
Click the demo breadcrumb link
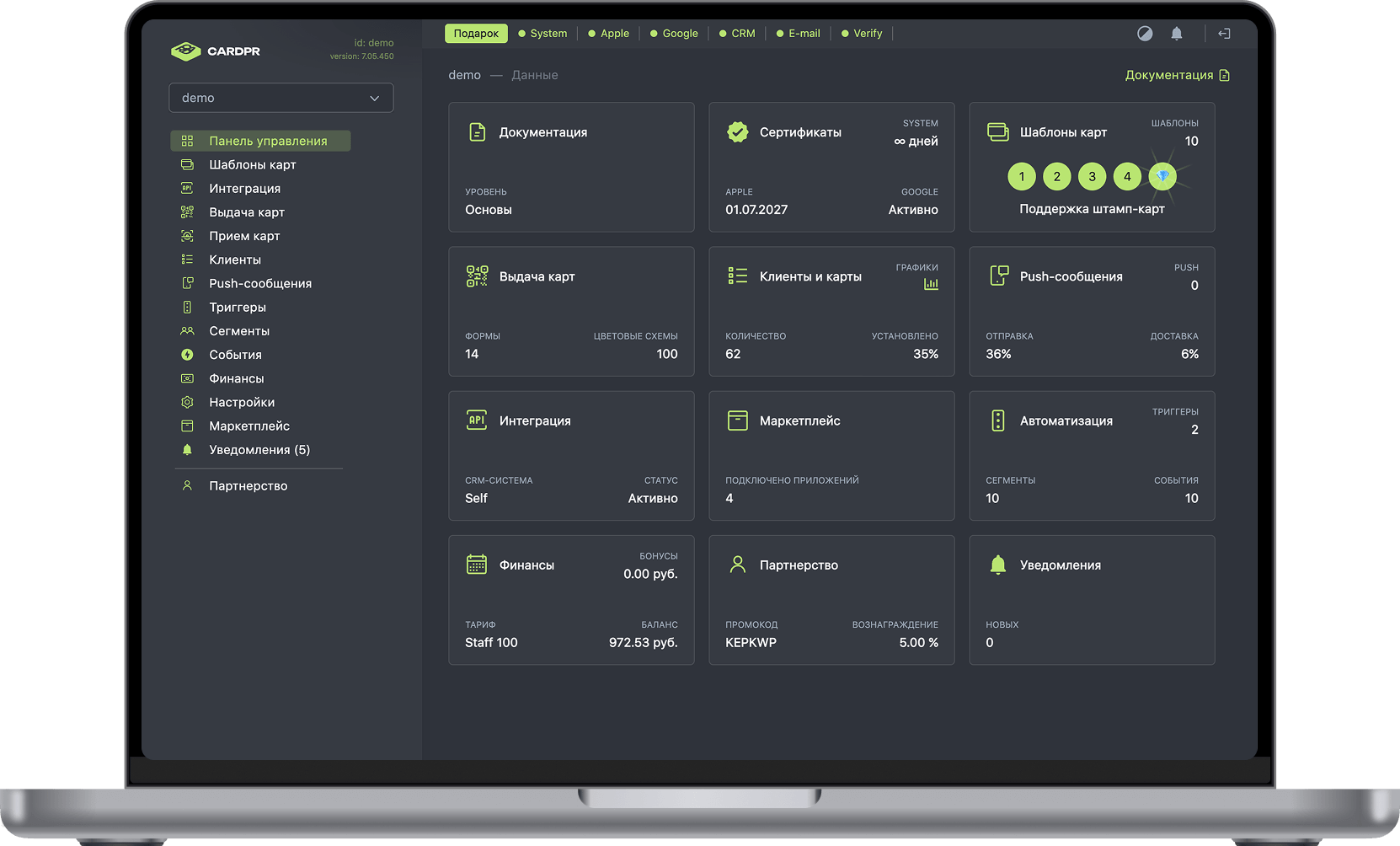click(x=465, y=75)
